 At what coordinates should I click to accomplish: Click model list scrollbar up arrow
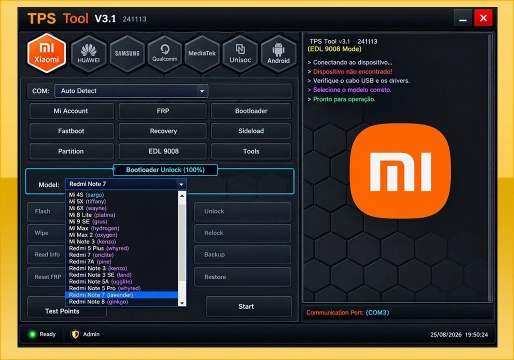[182, 196]
